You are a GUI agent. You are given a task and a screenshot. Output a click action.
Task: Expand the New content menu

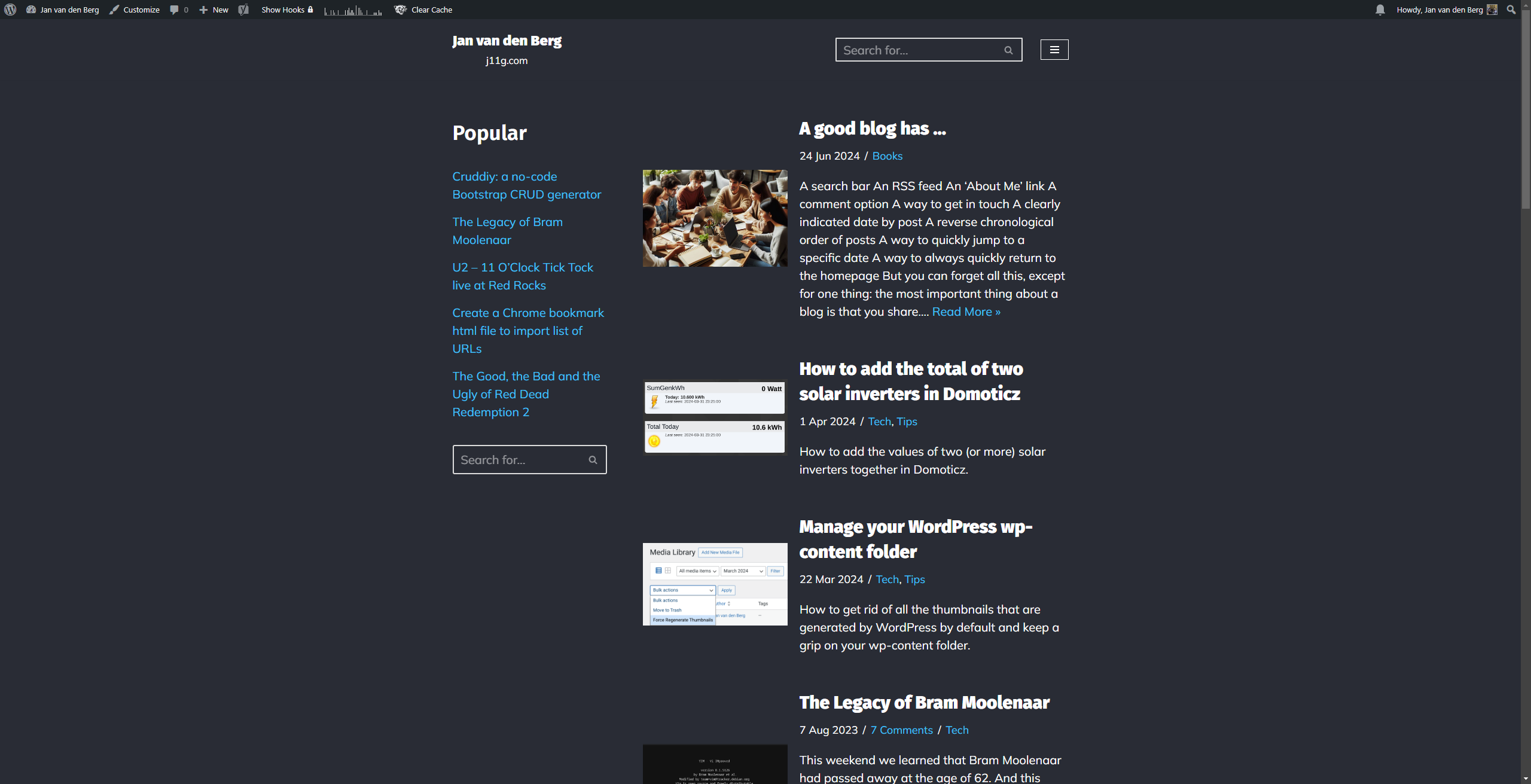tap(214, 10)
